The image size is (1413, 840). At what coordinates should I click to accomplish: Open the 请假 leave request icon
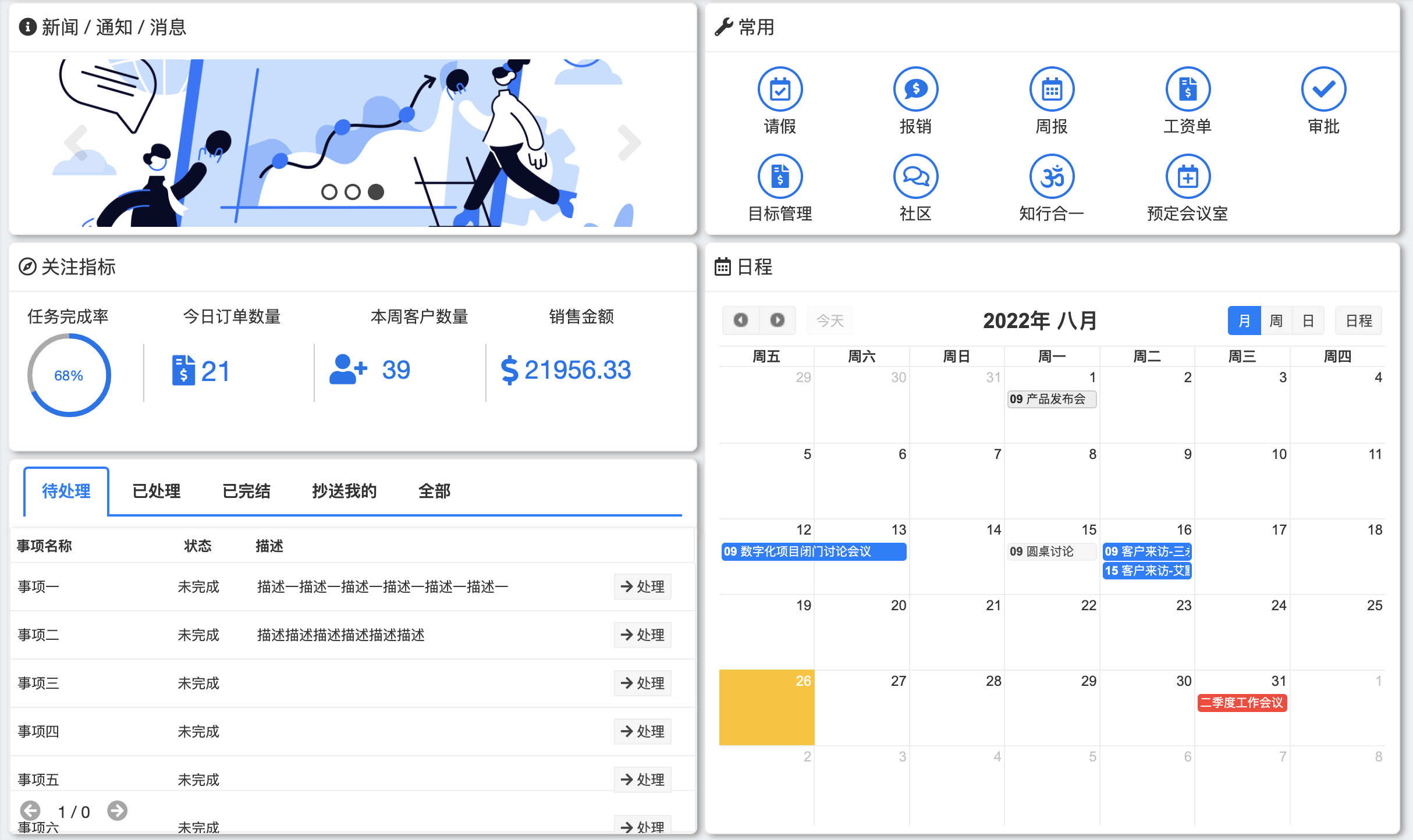[x=780, y=90]
